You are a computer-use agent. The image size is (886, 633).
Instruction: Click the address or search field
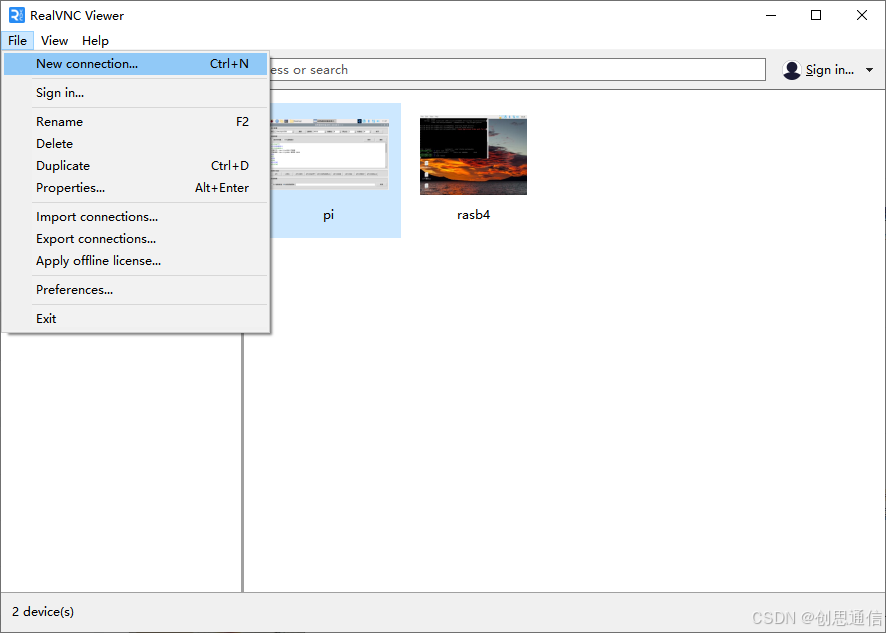(x=517, y=70)
